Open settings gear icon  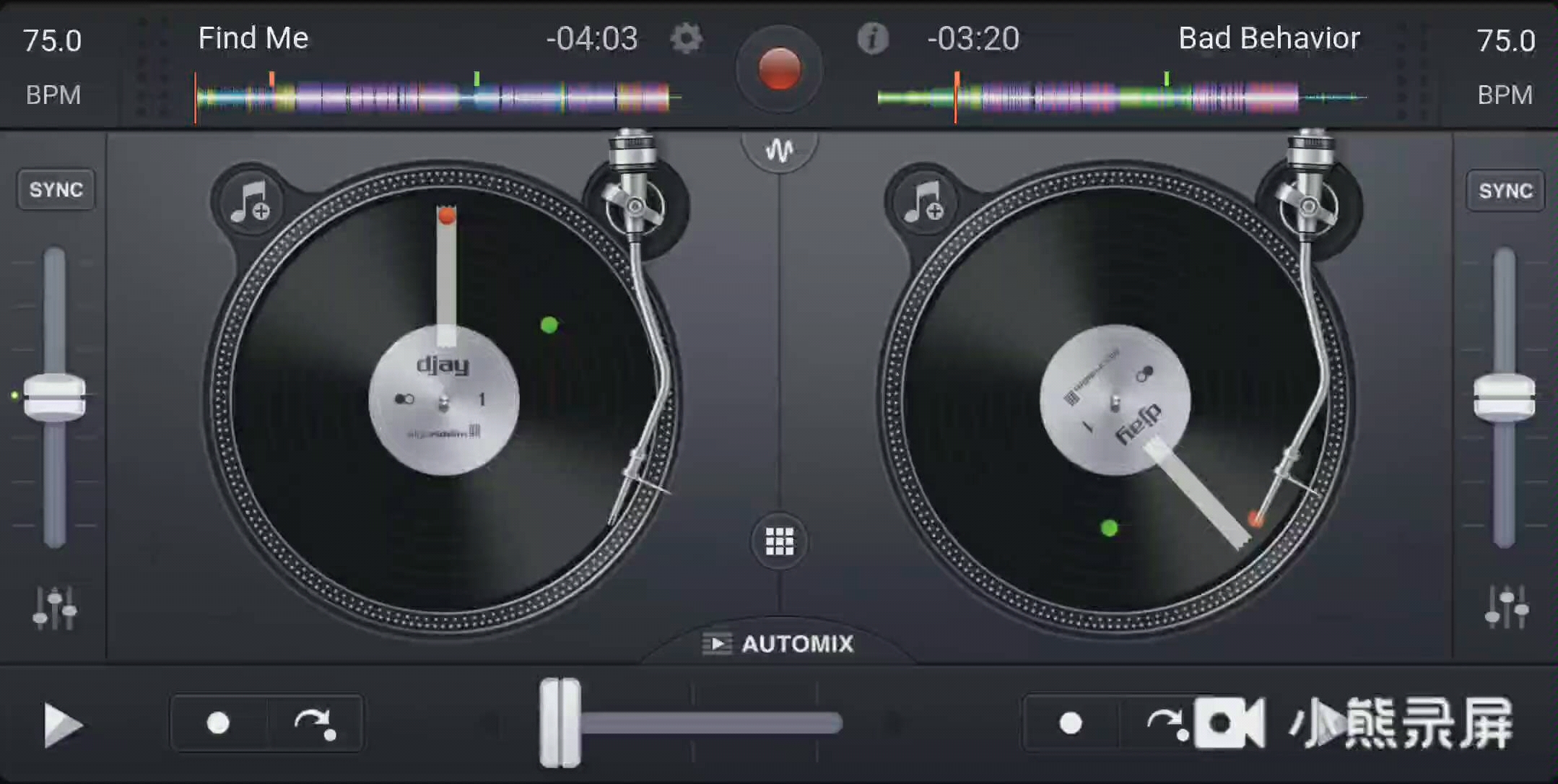[686, 38]
